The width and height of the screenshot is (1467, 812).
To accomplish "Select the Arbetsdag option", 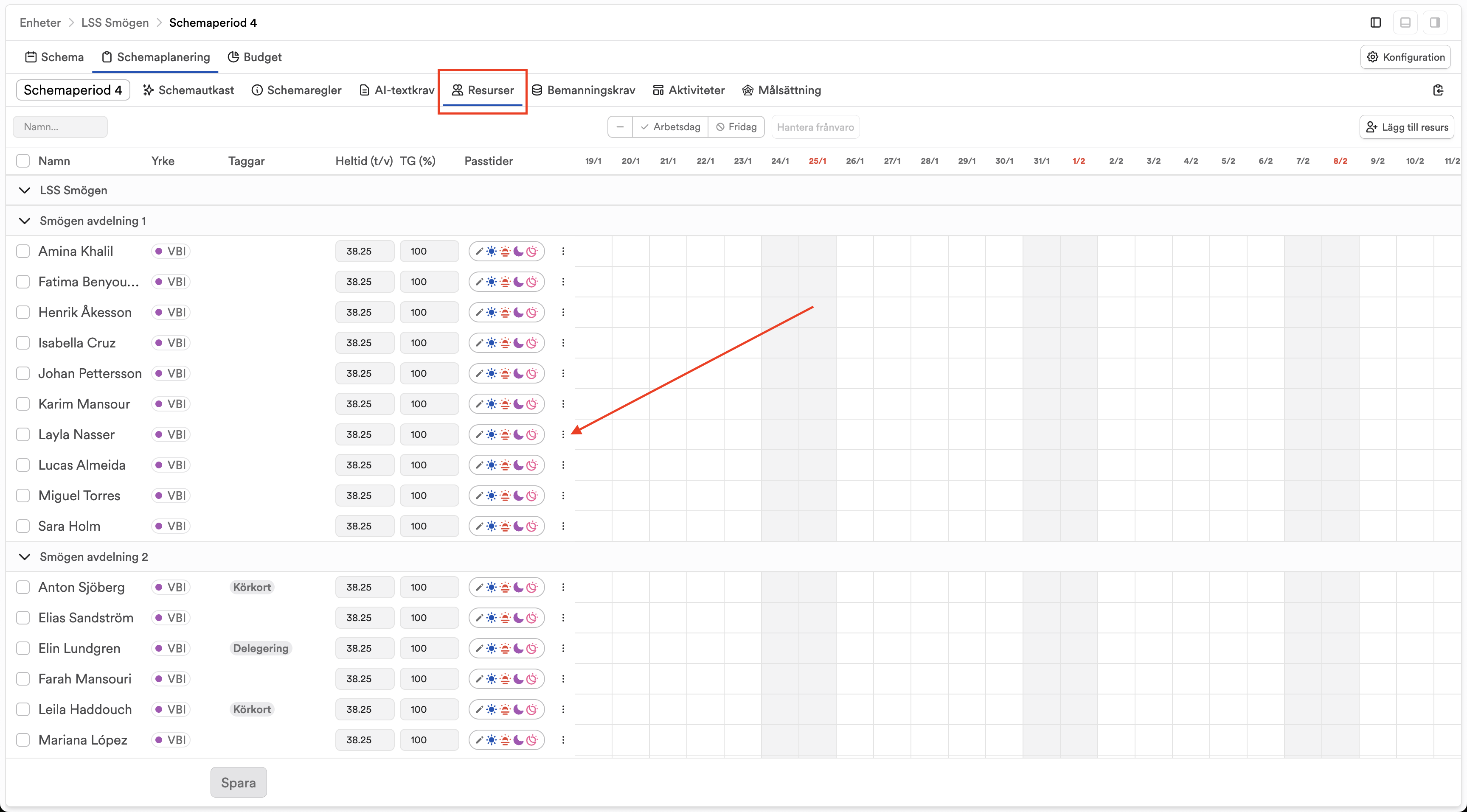I will coord(670,127).
